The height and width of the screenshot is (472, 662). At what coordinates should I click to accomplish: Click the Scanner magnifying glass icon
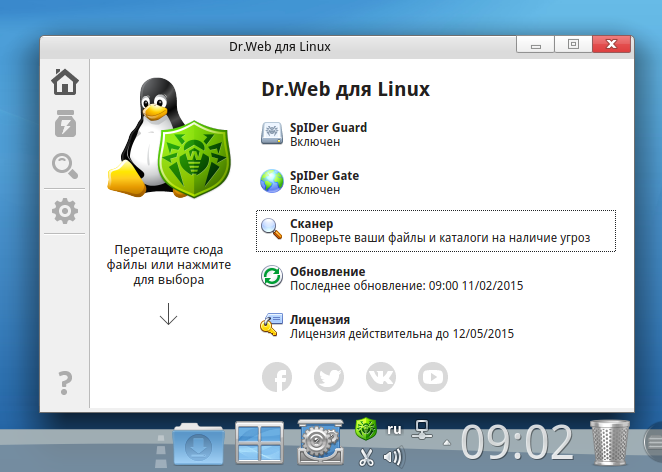tap(271, 229)
